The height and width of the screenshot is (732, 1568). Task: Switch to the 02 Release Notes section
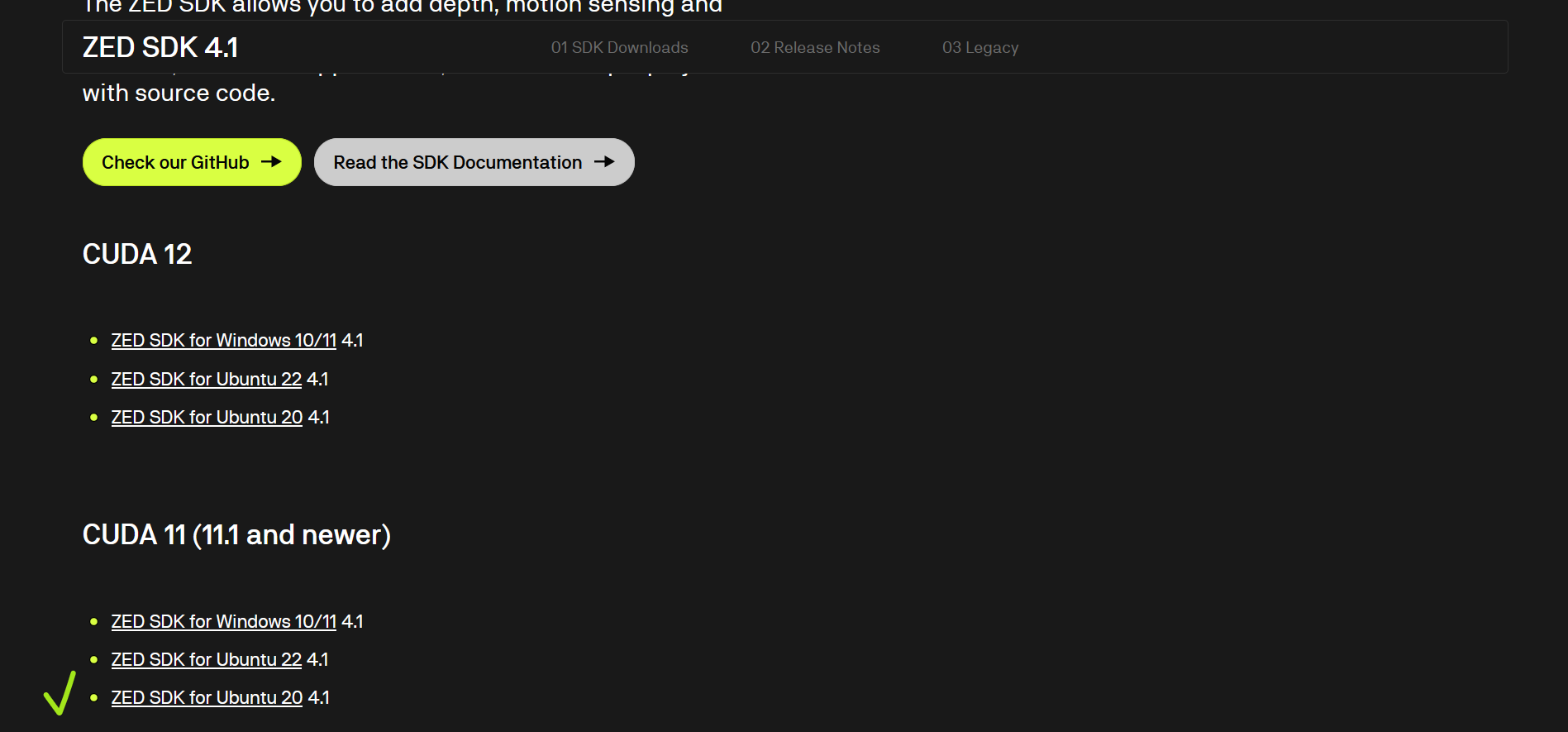click(814, 48)
